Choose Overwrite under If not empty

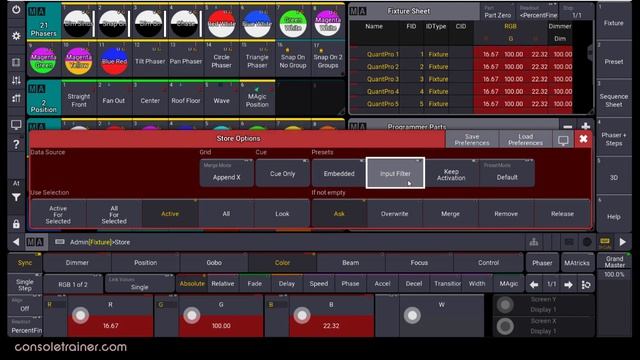[x=394, y=213]
